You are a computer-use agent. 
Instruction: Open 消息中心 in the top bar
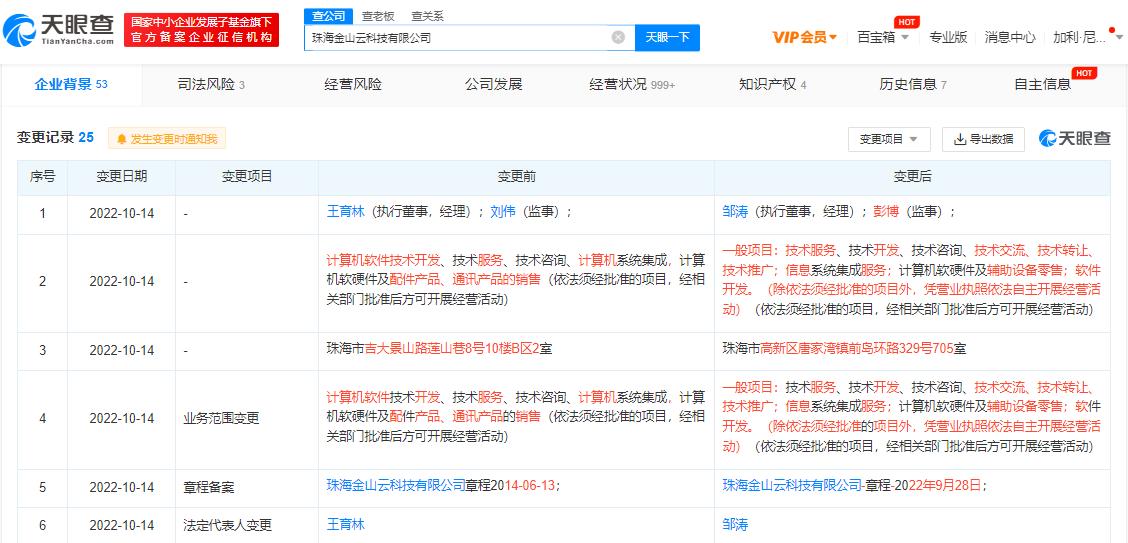(1010, 37)
